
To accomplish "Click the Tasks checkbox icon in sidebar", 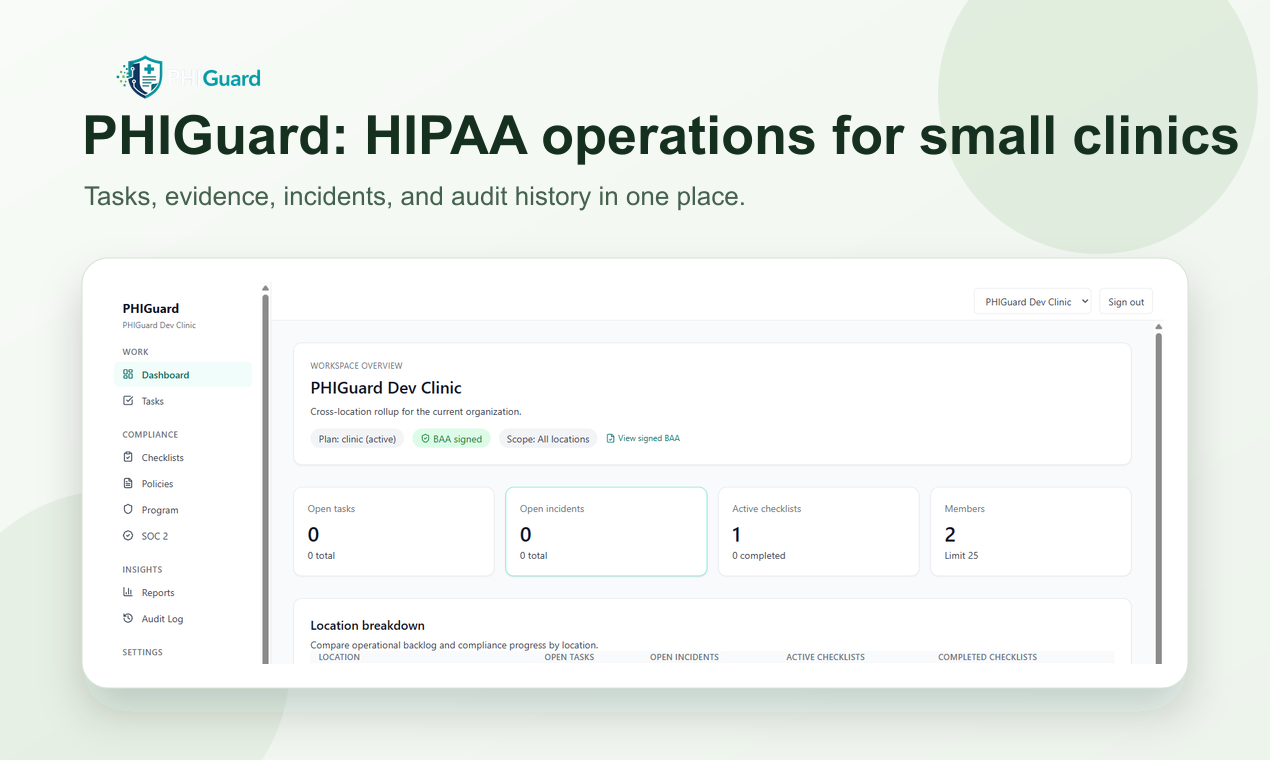I will [128, 400].
